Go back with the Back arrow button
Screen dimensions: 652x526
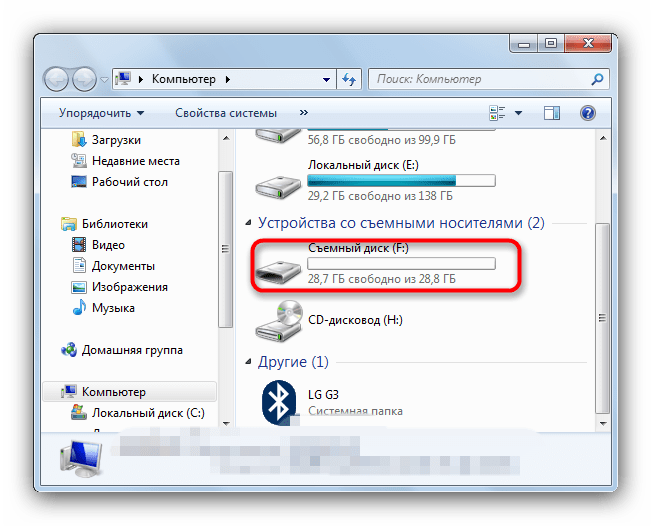click(x=56, y=79)
